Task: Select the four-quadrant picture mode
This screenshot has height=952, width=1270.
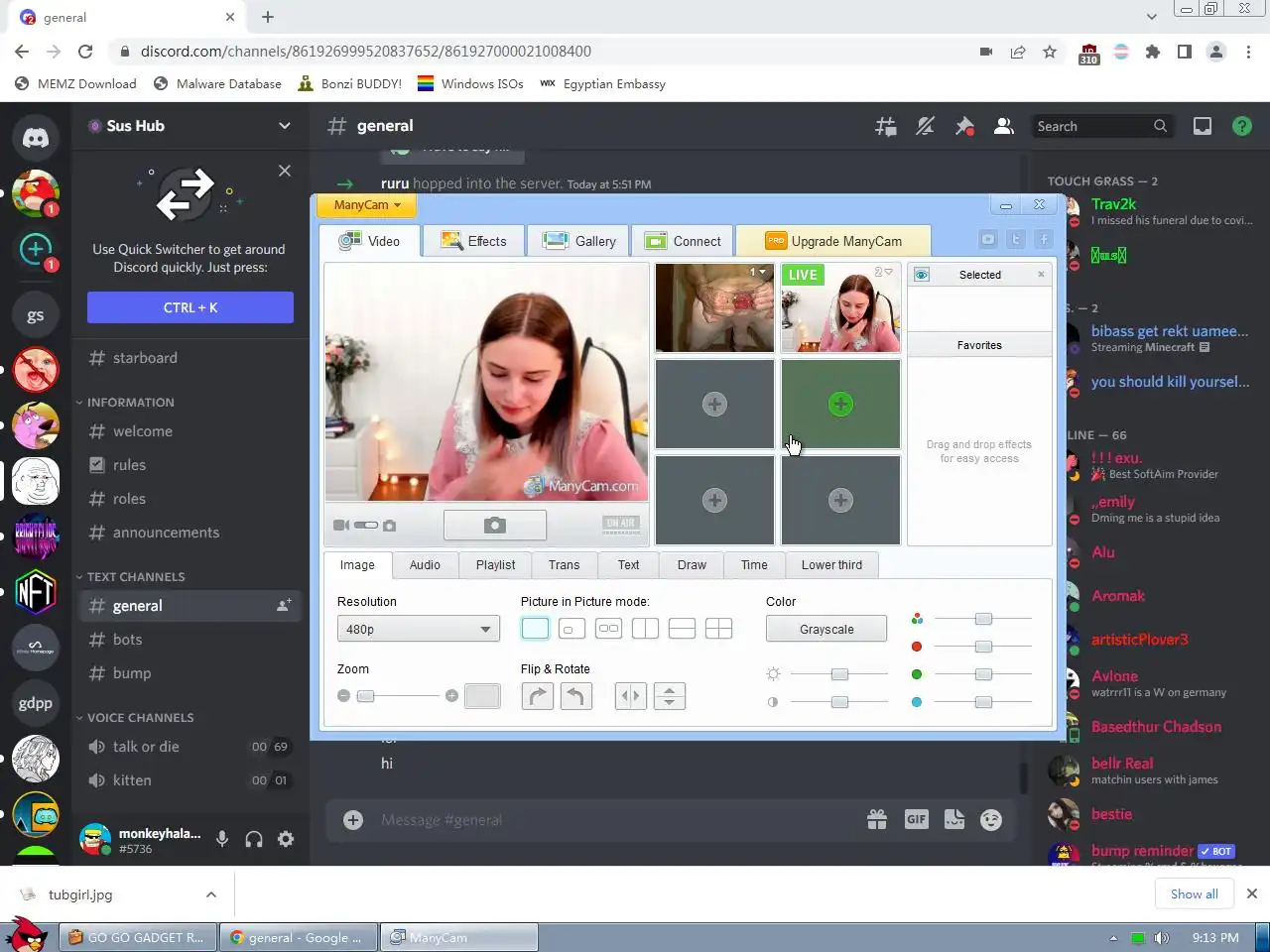Action: [x=718, y=629]
